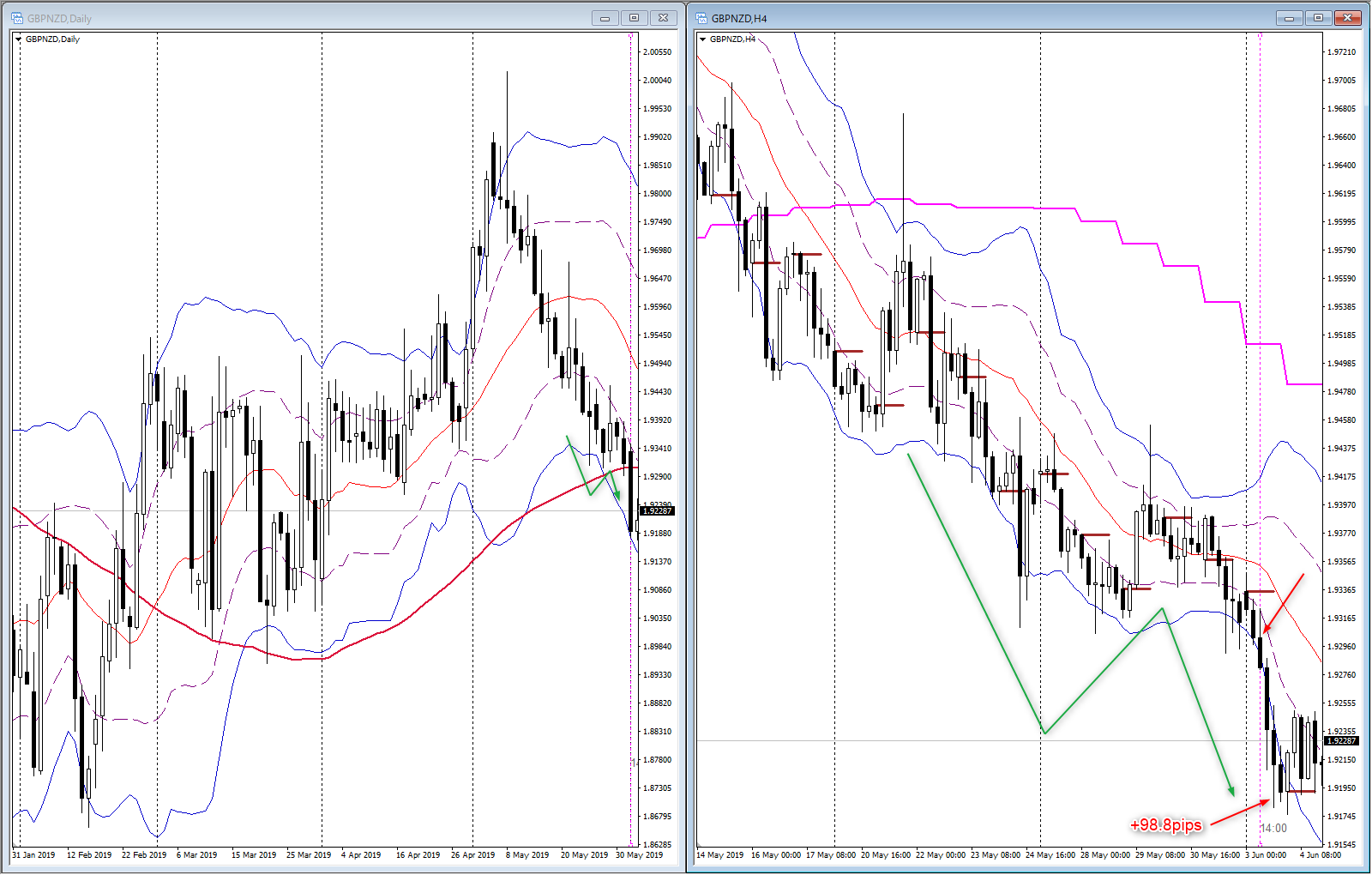Click the 1.92287 price tag on H4 chart

point(1342,741)
